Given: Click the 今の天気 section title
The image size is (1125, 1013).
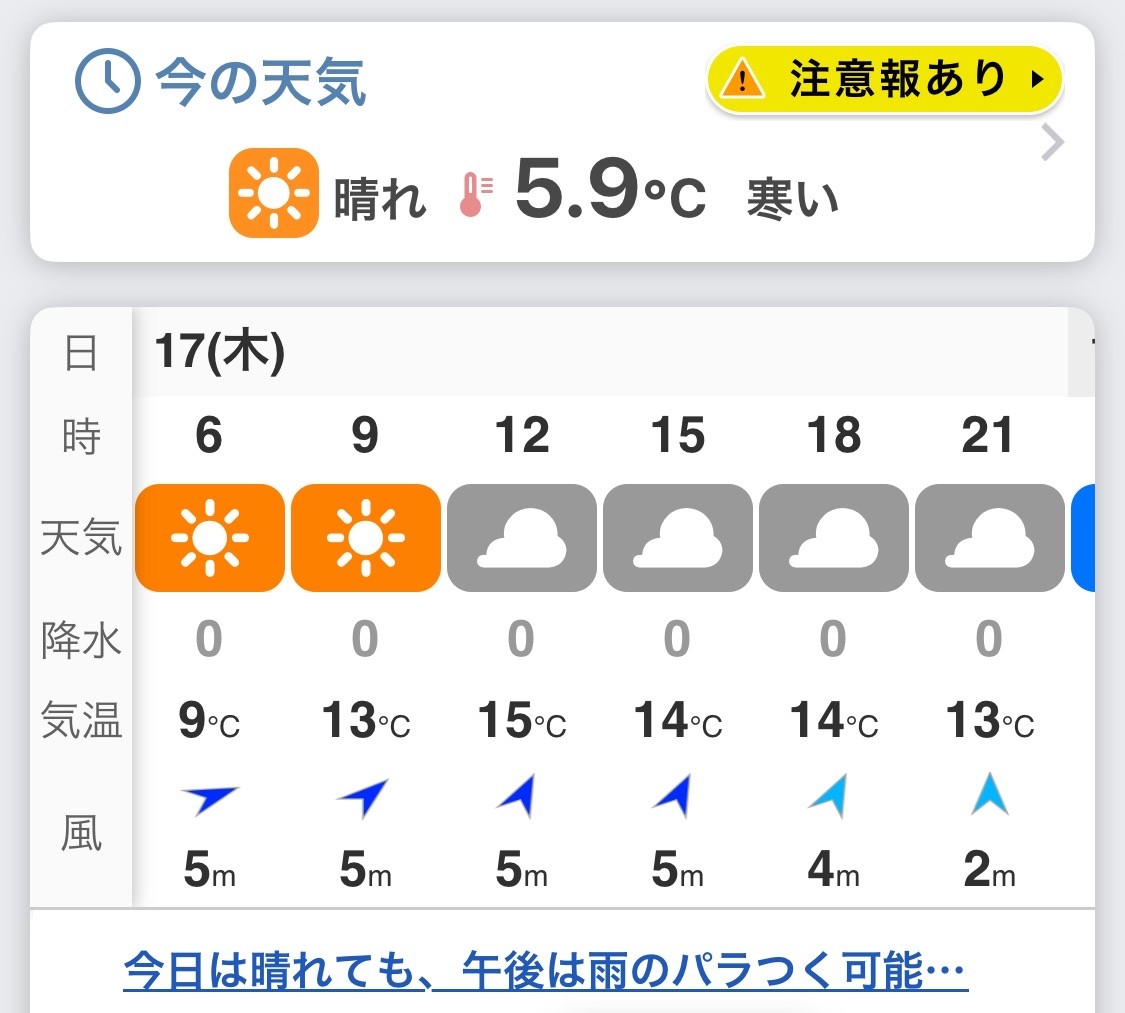Looking at the screenshot, I should pyautogui.click(x=261, y=82).
